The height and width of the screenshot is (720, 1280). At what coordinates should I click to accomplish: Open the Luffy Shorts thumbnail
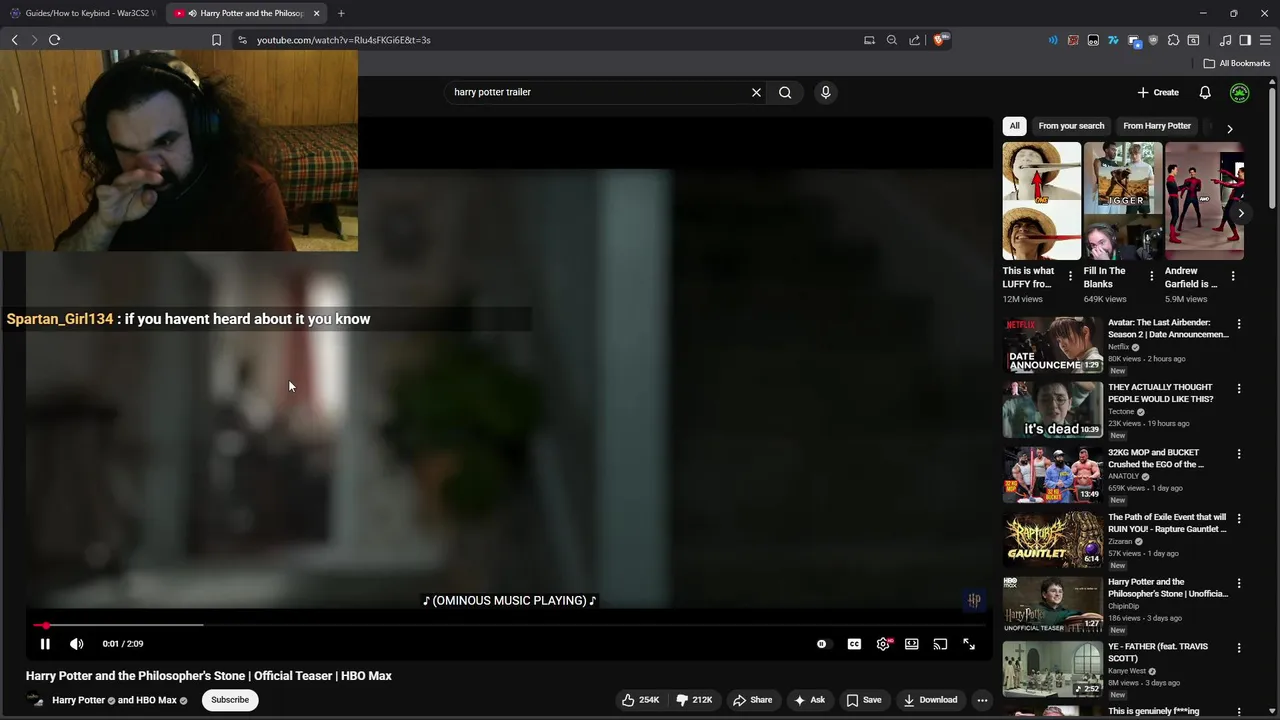(1042, 201)
